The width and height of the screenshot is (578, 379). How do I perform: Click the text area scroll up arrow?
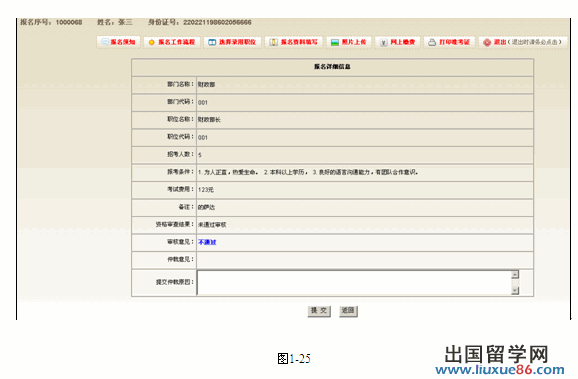point(515,274)
